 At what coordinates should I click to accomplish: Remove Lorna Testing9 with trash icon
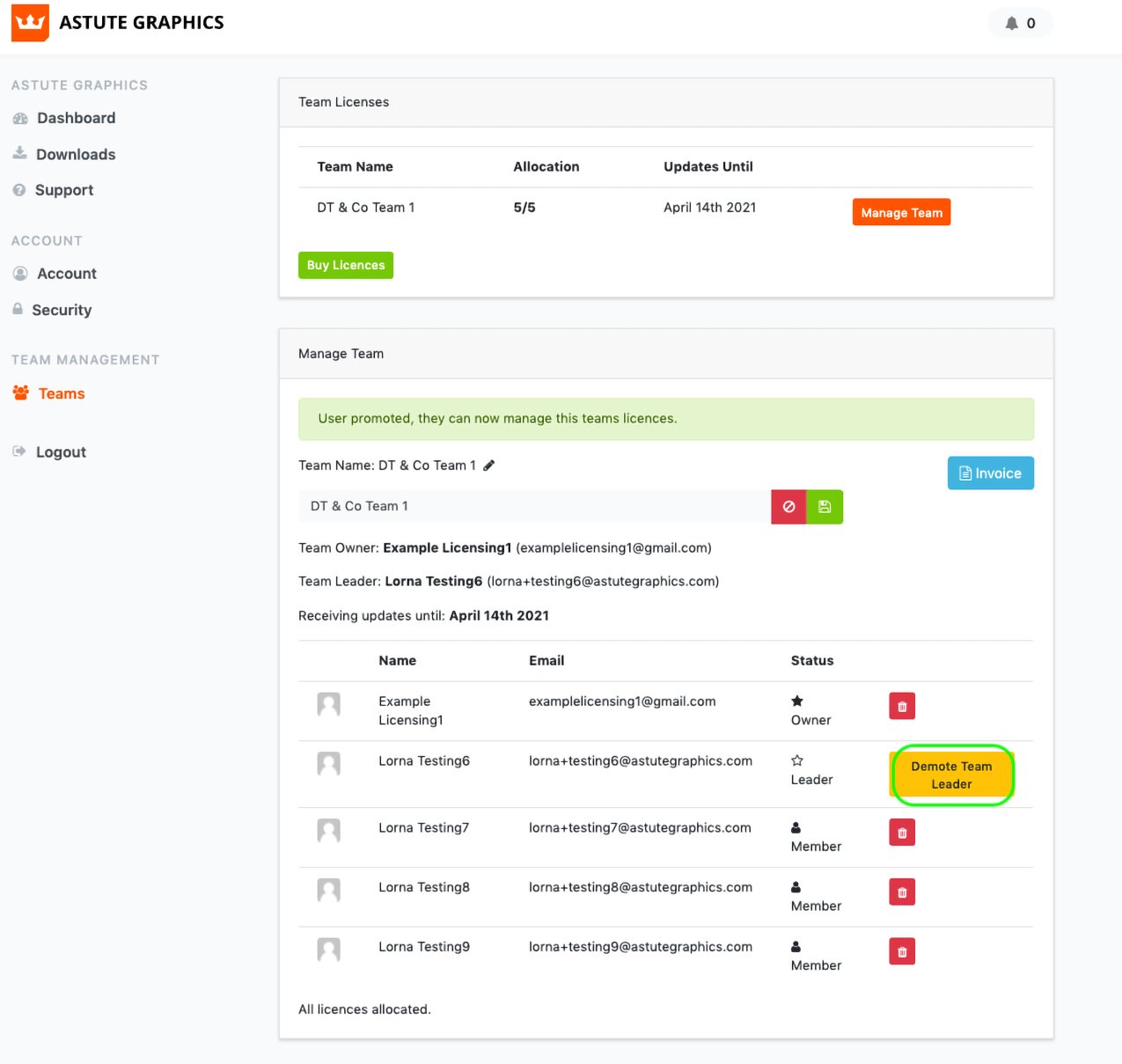click(902, 951)
